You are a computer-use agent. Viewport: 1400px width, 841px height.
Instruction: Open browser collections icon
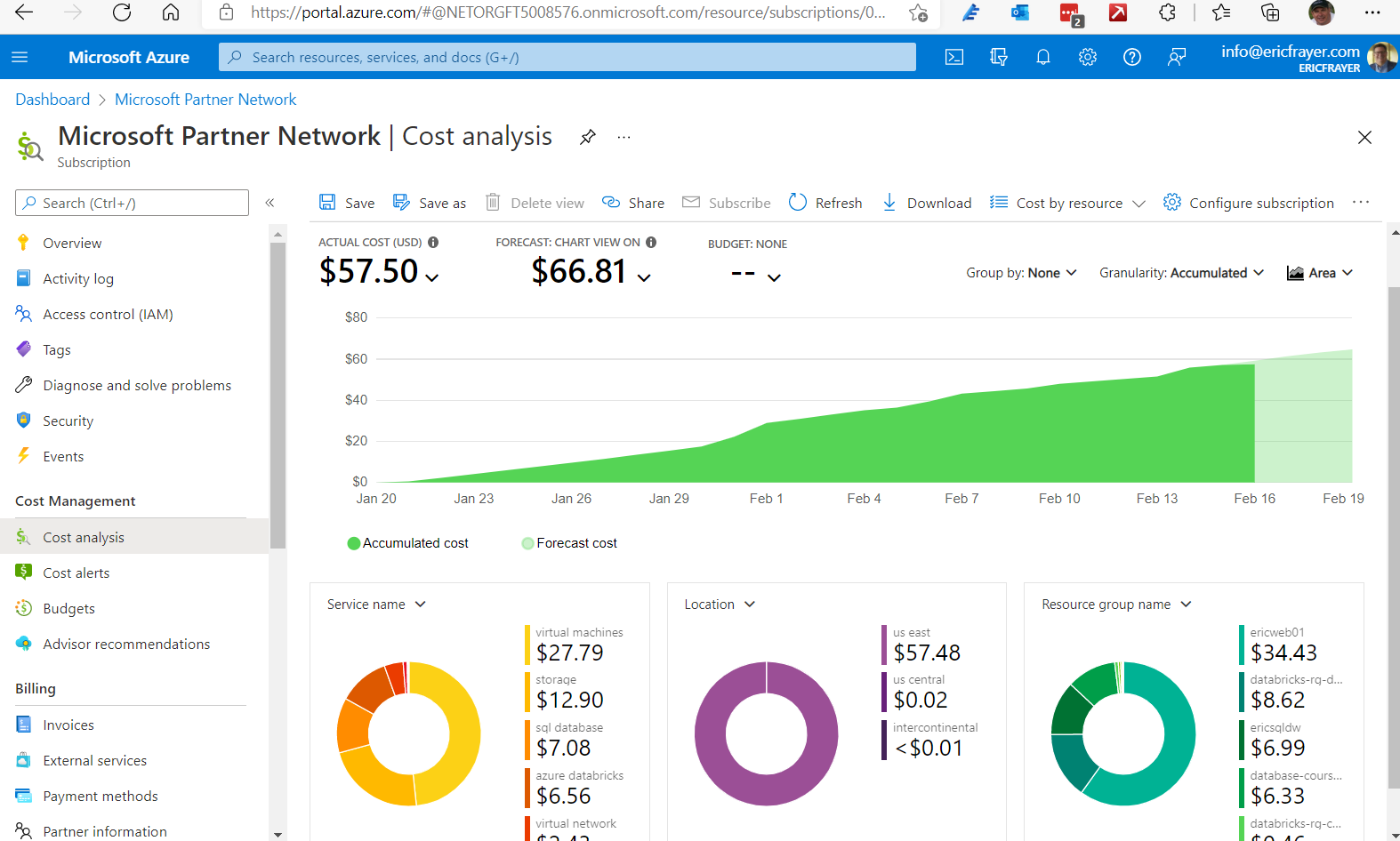1270,12
